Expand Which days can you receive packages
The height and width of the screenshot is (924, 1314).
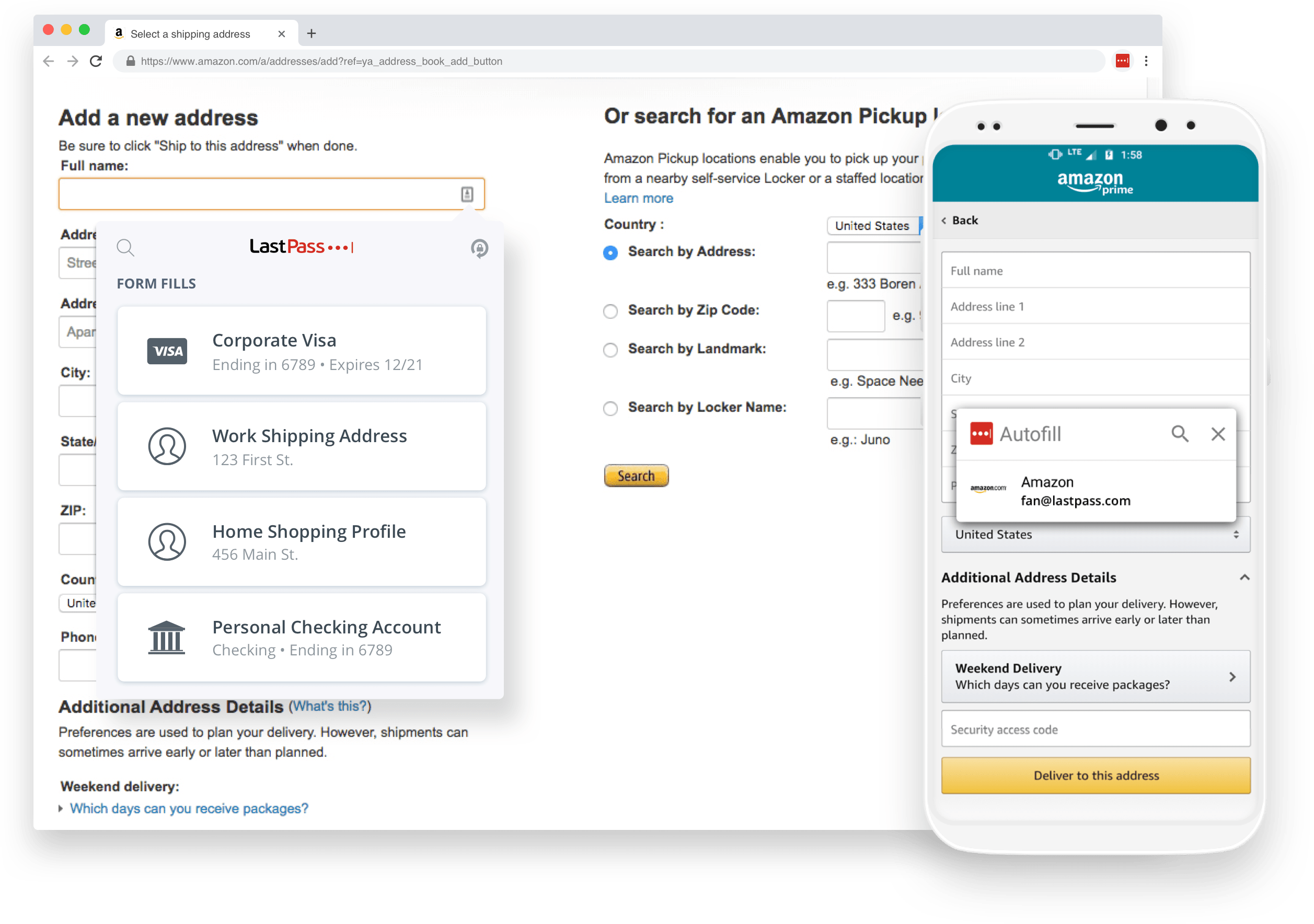click(189, 808)
